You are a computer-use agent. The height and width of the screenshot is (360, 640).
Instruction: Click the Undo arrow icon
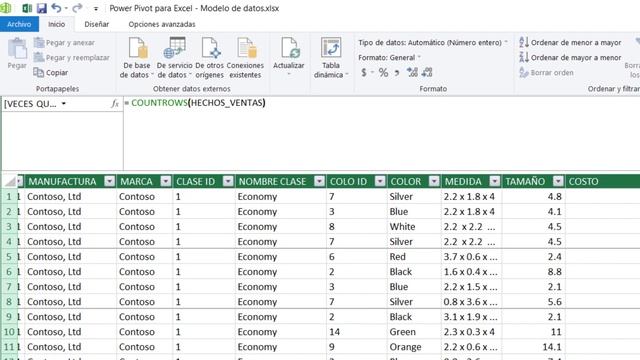(56, 8)
